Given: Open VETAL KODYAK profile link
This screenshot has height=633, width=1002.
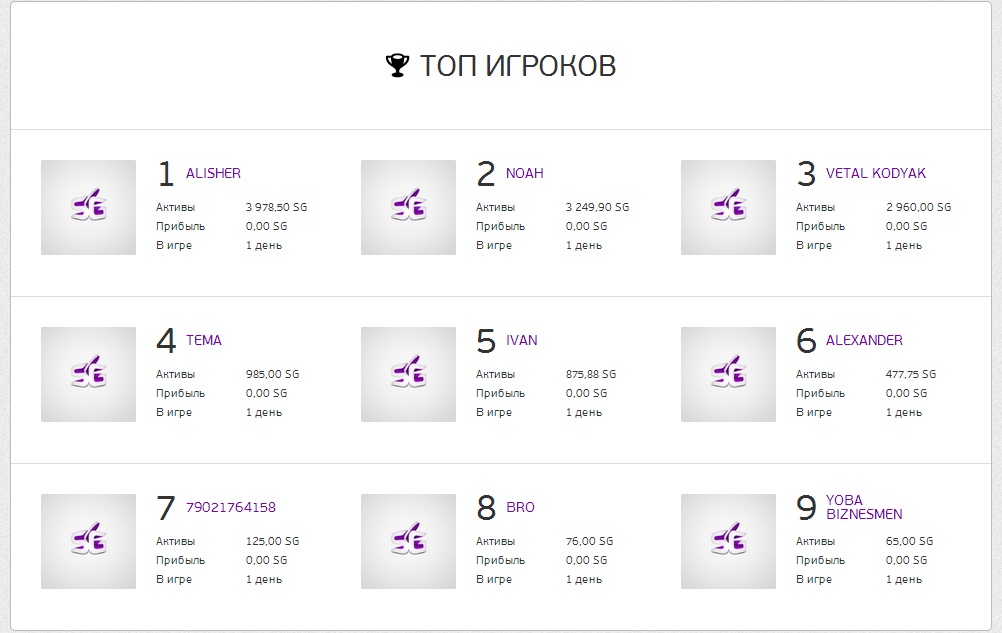Looking at the screenshot, I should coord(875,173).
